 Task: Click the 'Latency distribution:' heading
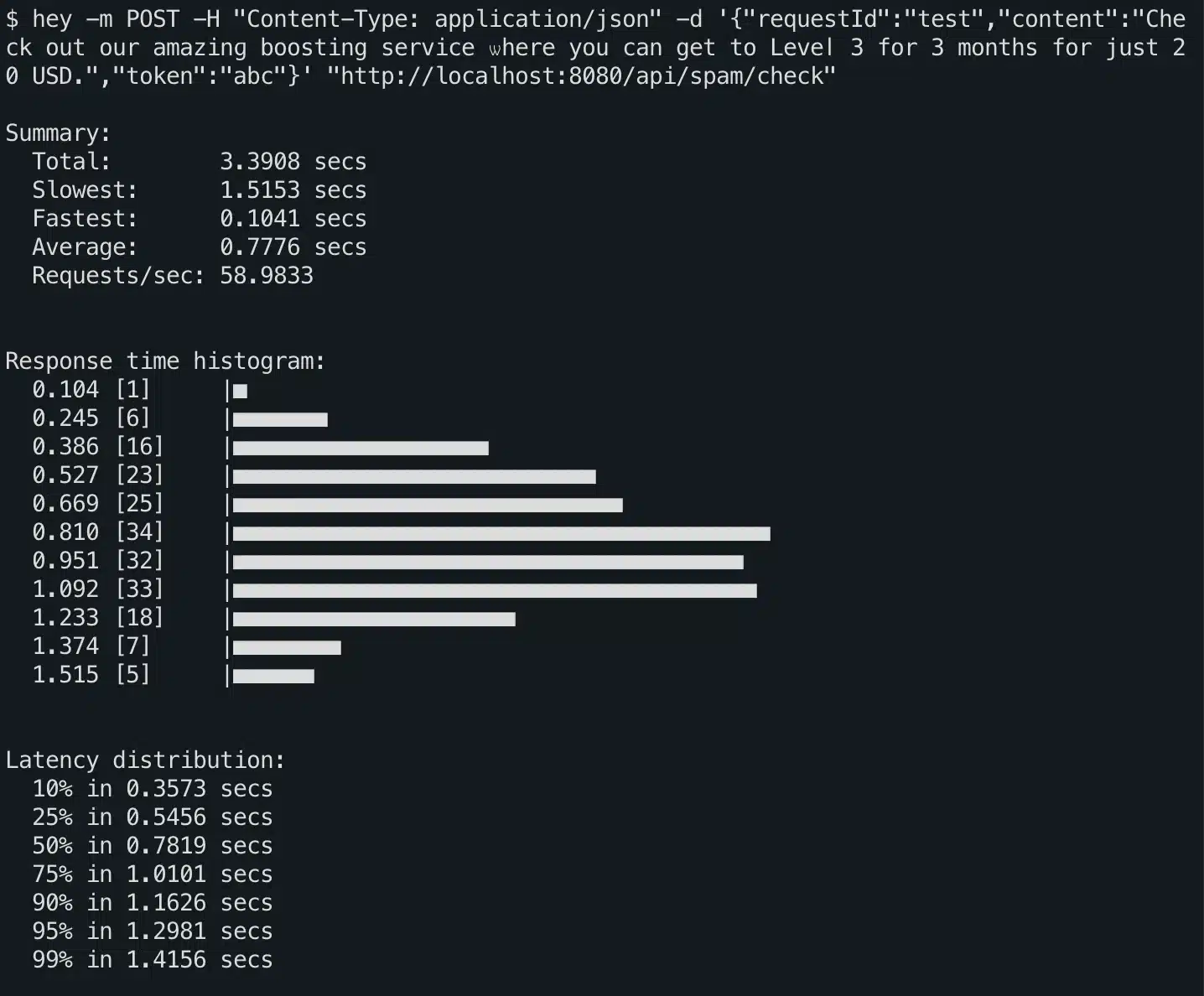click(145, 760)
